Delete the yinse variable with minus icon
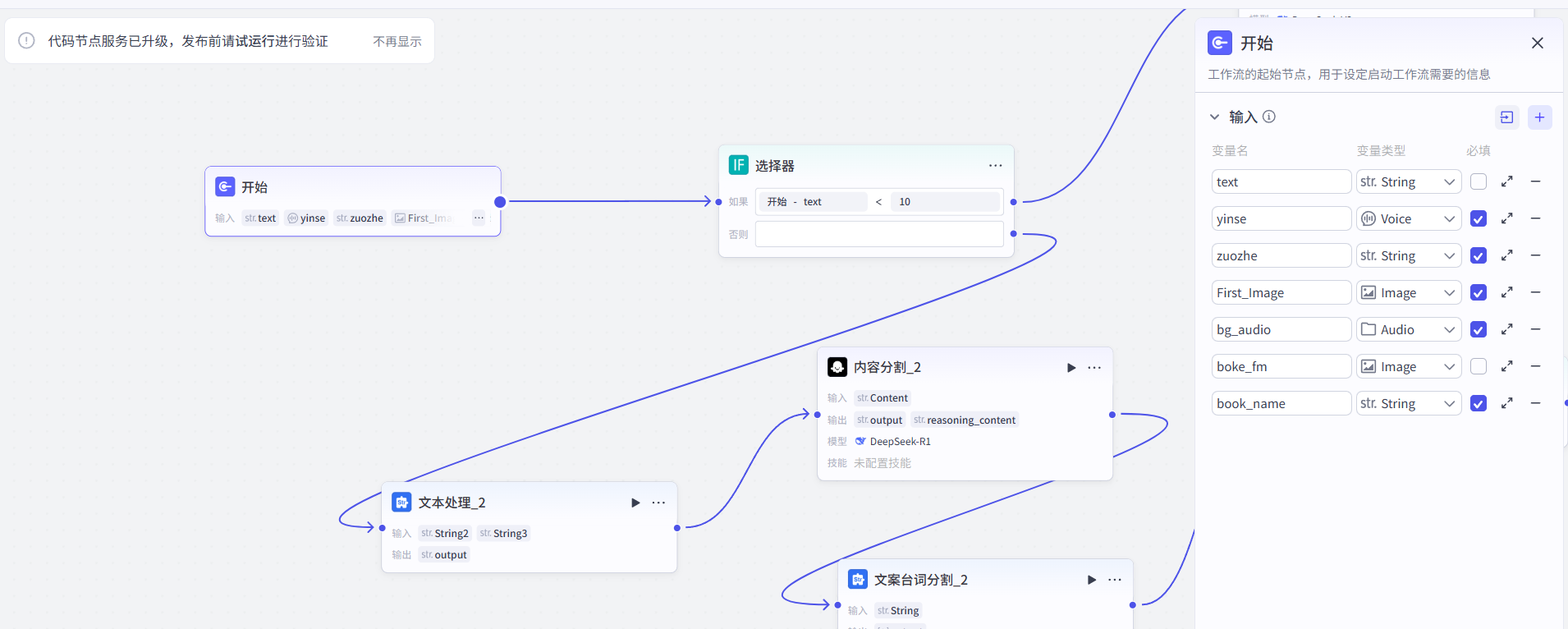This screenshot has height=629, width=1568. pyautogui.click(x=1535, y=218)
